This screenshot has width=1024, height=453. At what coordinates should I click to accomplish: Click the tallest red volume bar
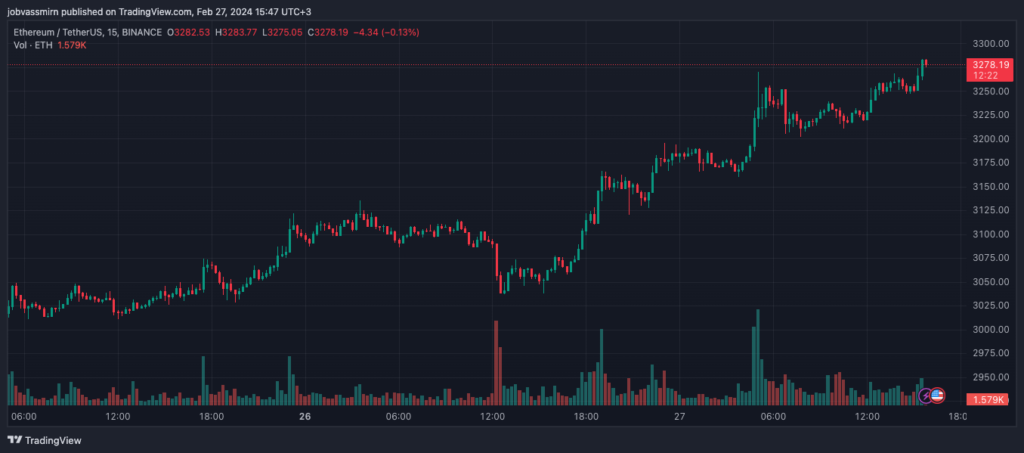[x=496, y=362]
